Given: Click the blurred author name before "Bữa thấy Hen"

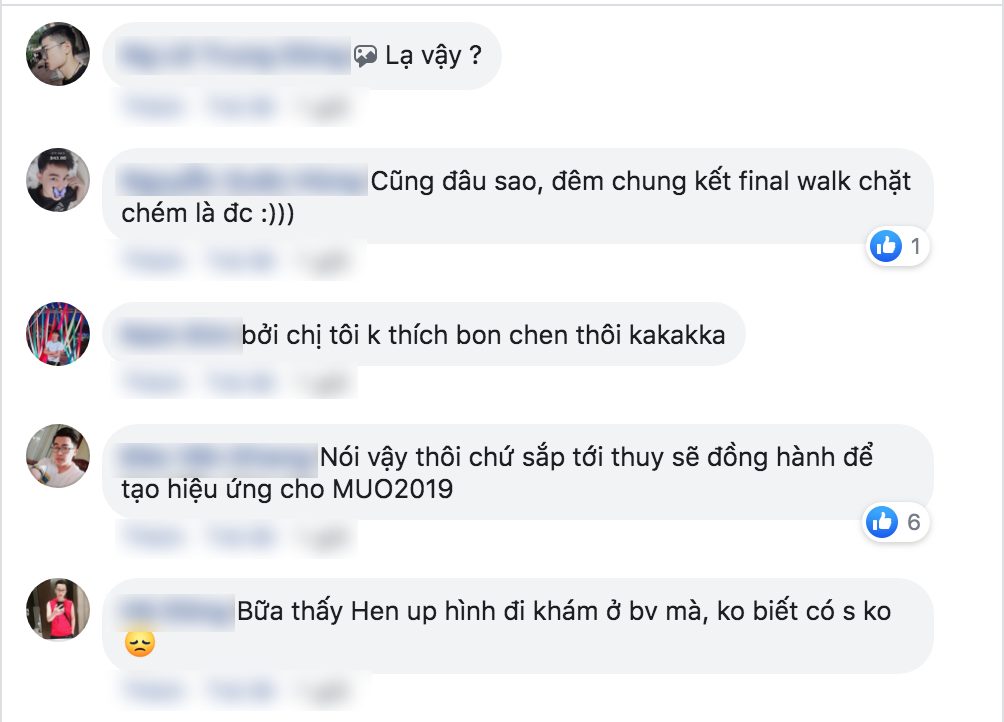Looking at the screenshot, I should [x=176, y=611].
